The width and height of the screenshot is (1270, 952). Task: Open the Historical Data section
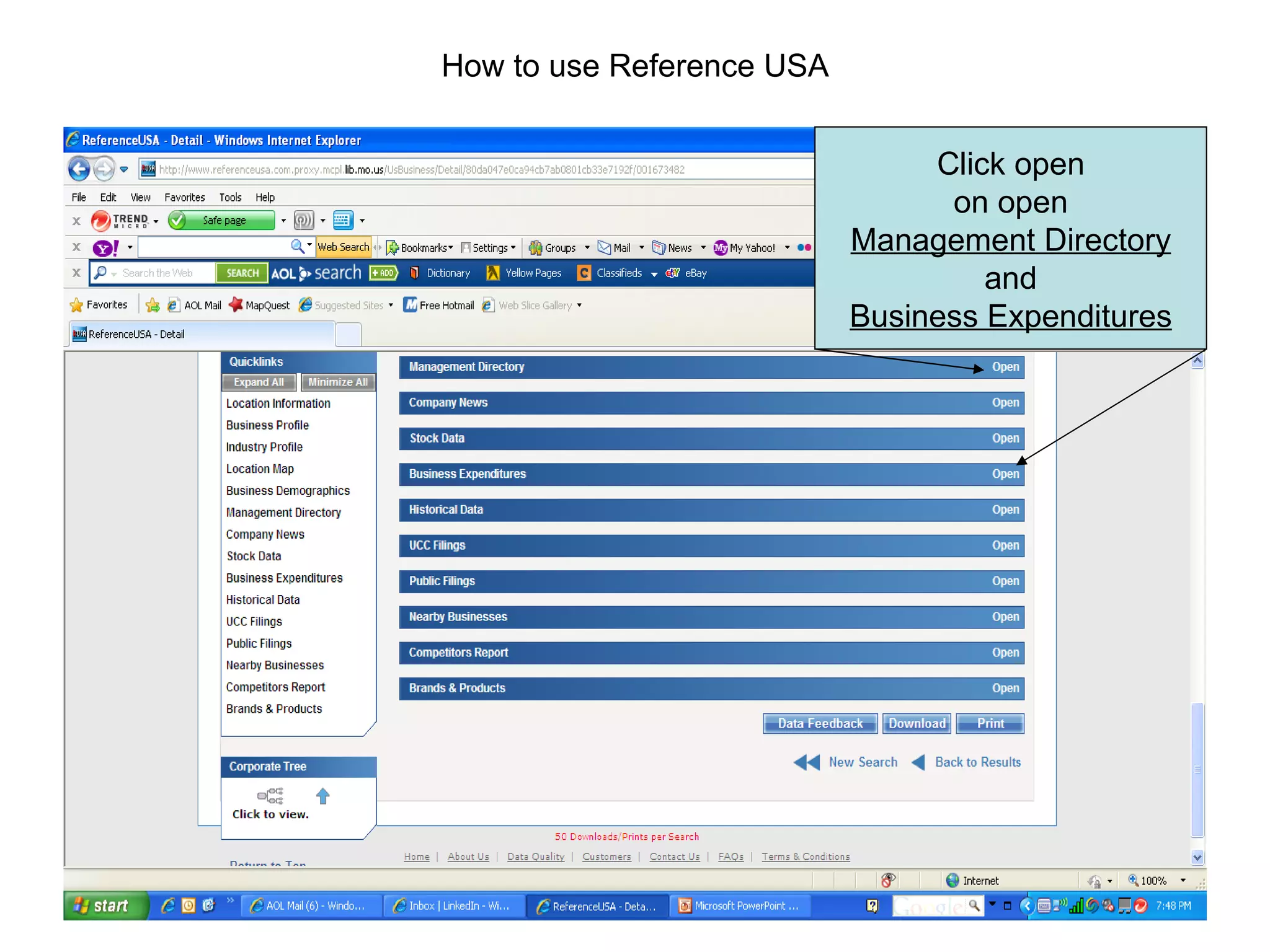click(x=1005, y=509)
